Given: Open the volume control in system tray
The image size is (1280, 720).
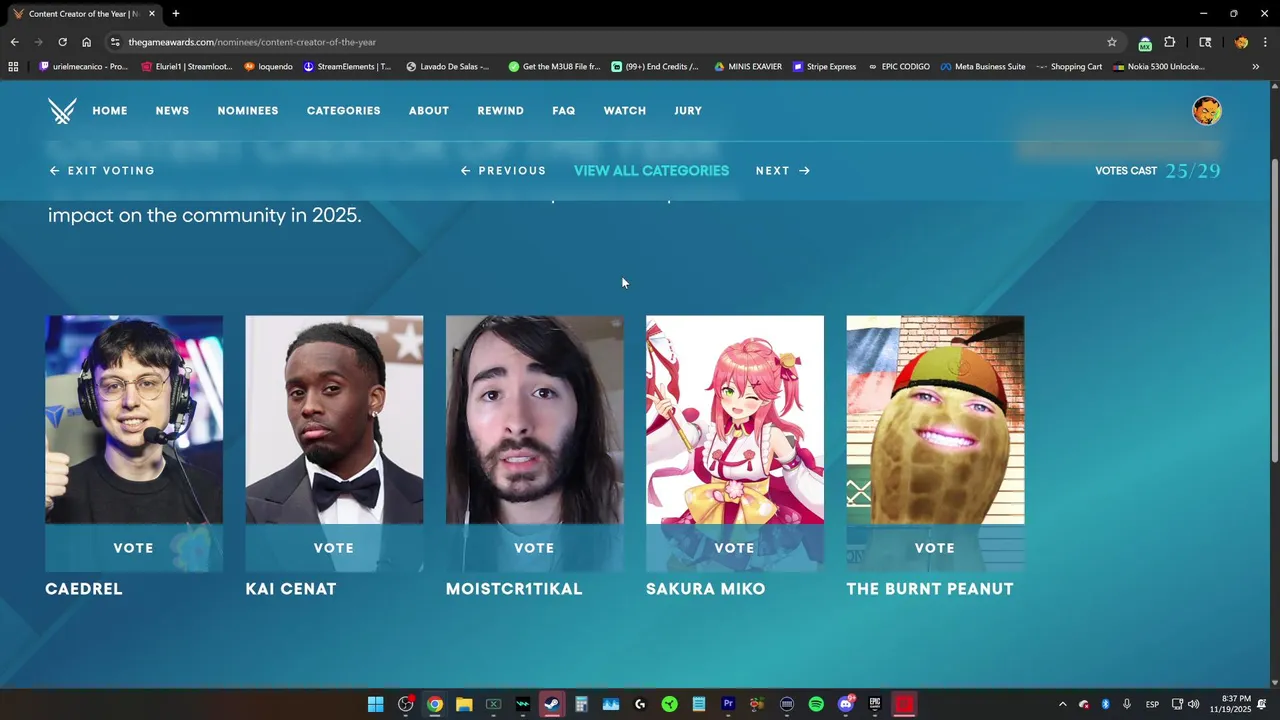Looking at the screenshot, I should 1193,704.
